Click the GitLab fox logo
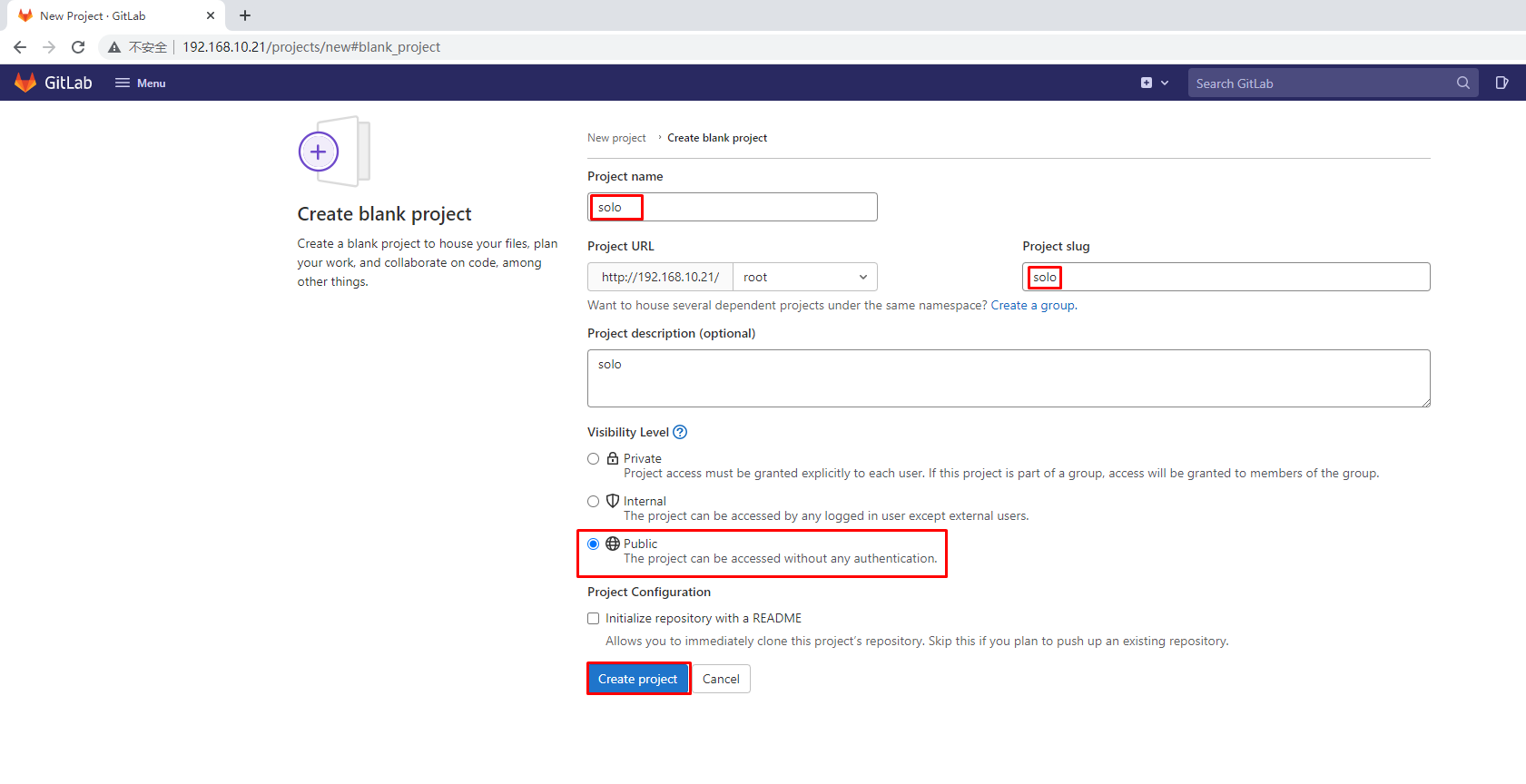This screenshot has width=1526, height=784. [x=25, y=83]
